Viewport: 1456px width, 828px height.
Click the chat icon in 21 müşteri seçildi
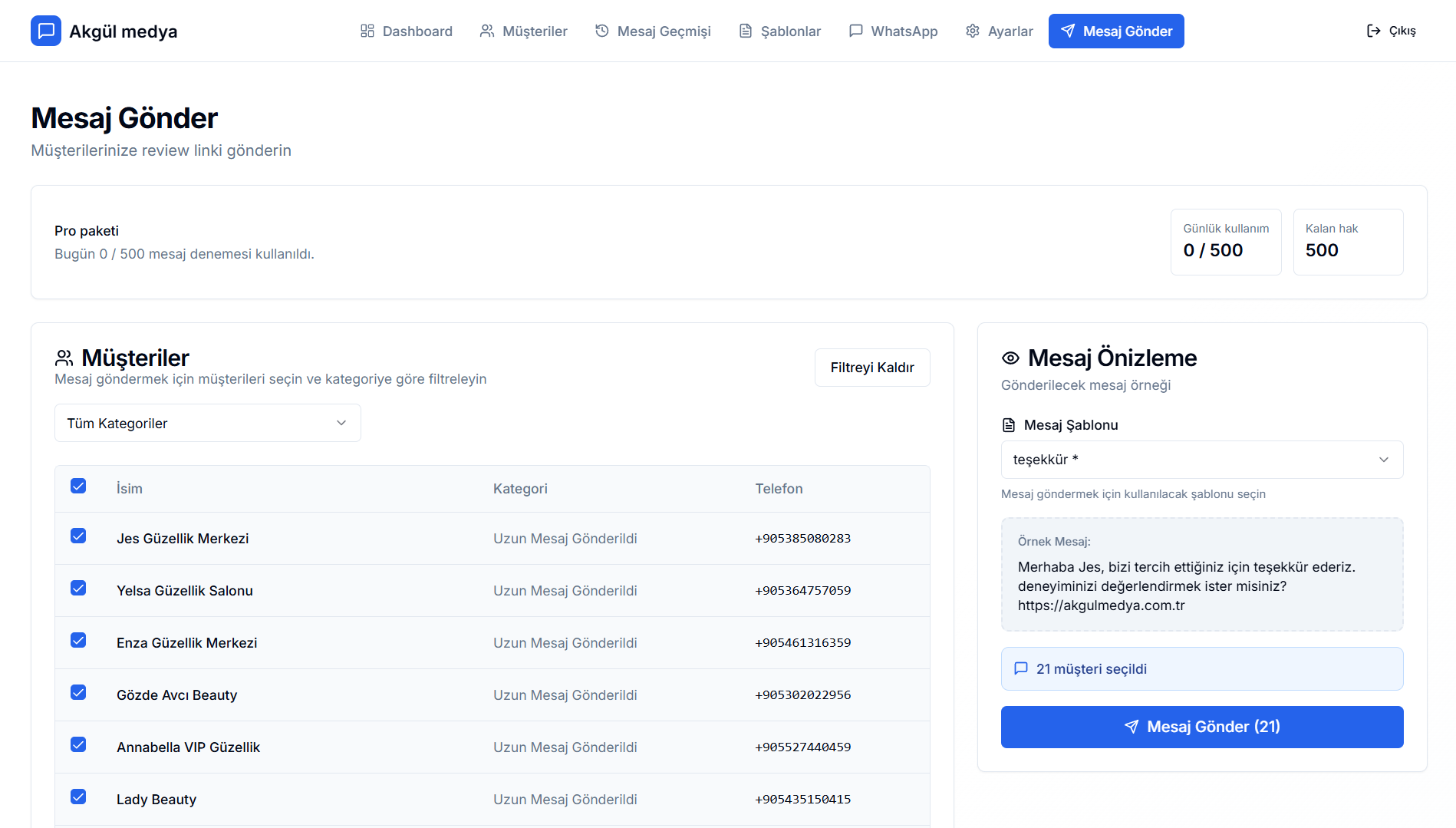(x=1021, y=668)
